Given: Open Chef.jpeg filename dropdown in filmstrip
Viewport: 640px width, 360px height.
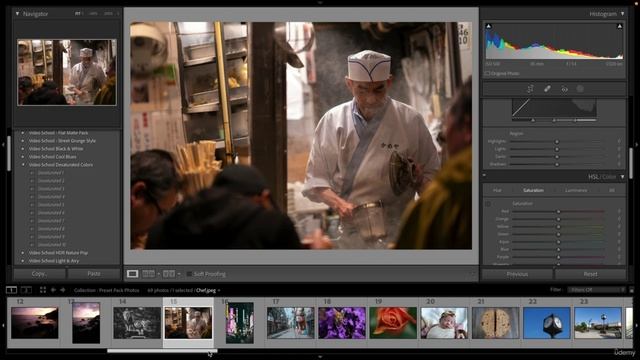Looking at the screenshot, I should point(219,290).
